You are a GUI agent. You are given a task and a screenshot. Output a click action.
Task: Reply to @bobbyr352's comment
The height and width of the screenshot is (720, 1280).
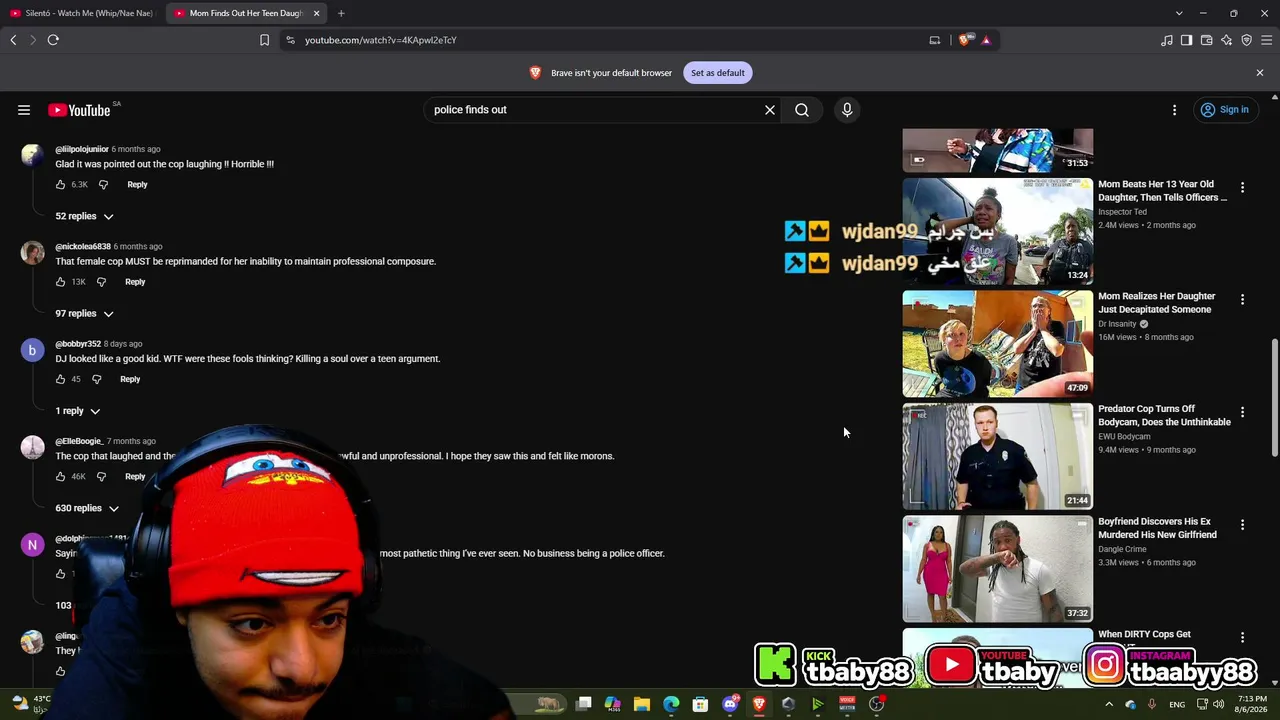pyautogui.click(x=130, y=379)
